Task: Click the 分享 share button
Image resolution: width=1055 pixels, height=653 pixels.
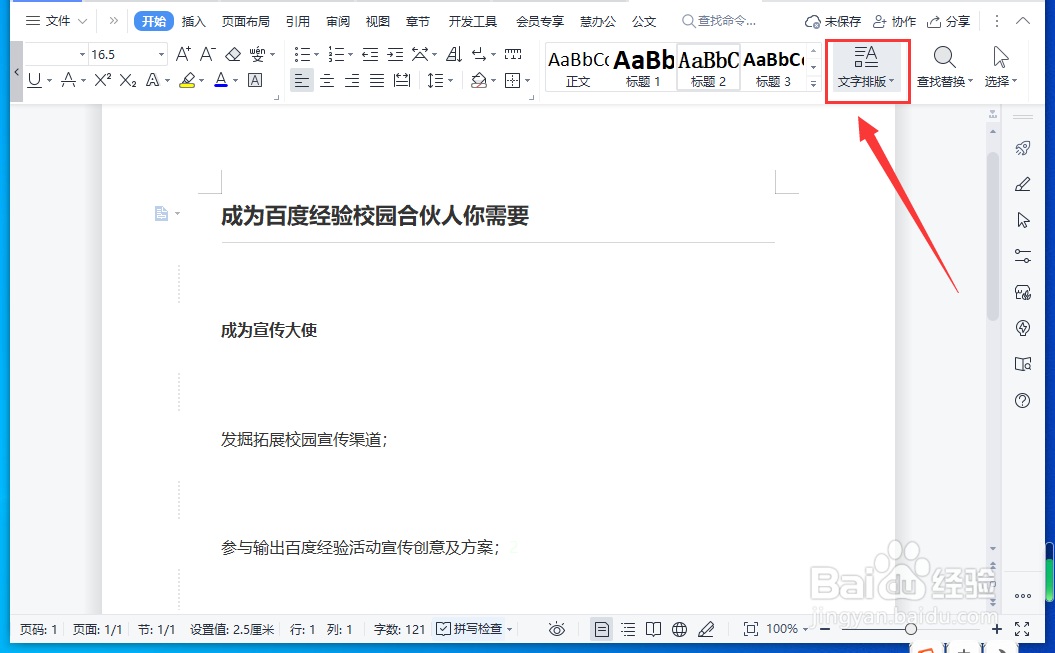Action: 949,22
